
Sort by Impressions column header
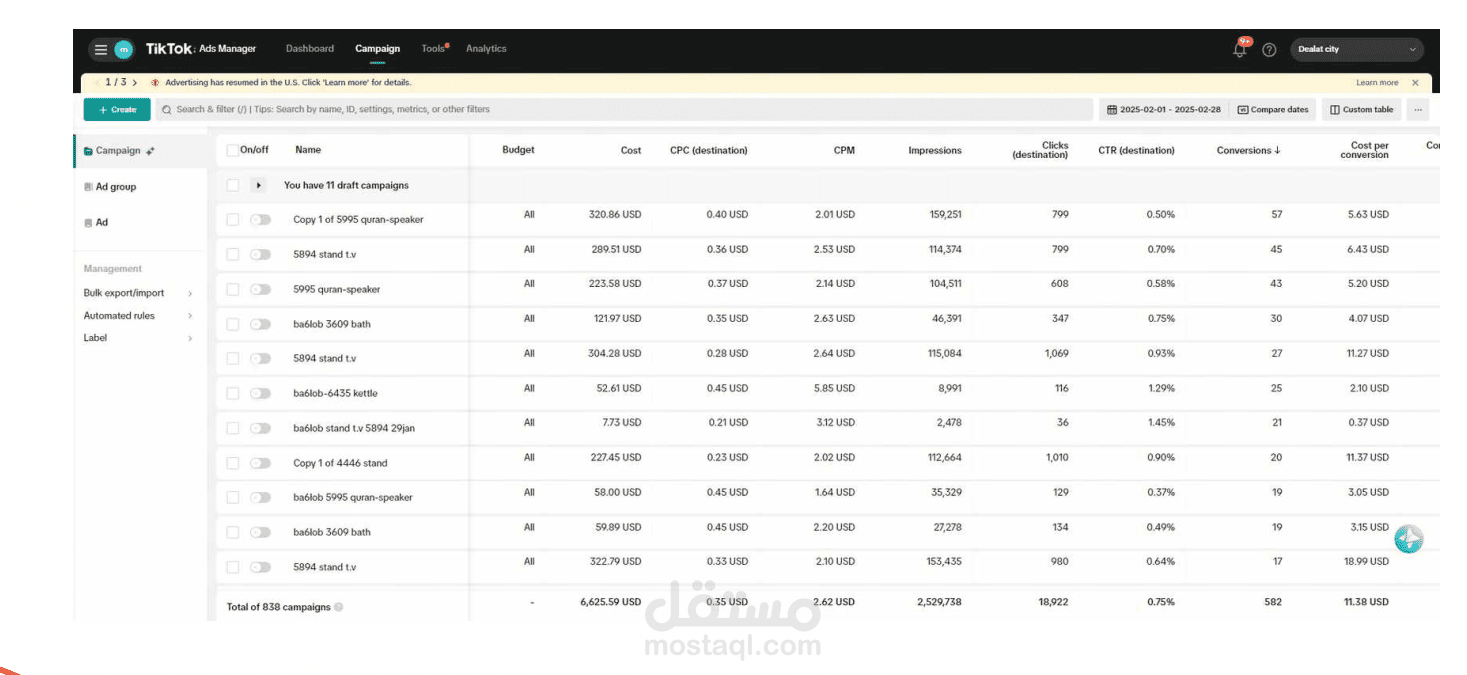[935, 151]
